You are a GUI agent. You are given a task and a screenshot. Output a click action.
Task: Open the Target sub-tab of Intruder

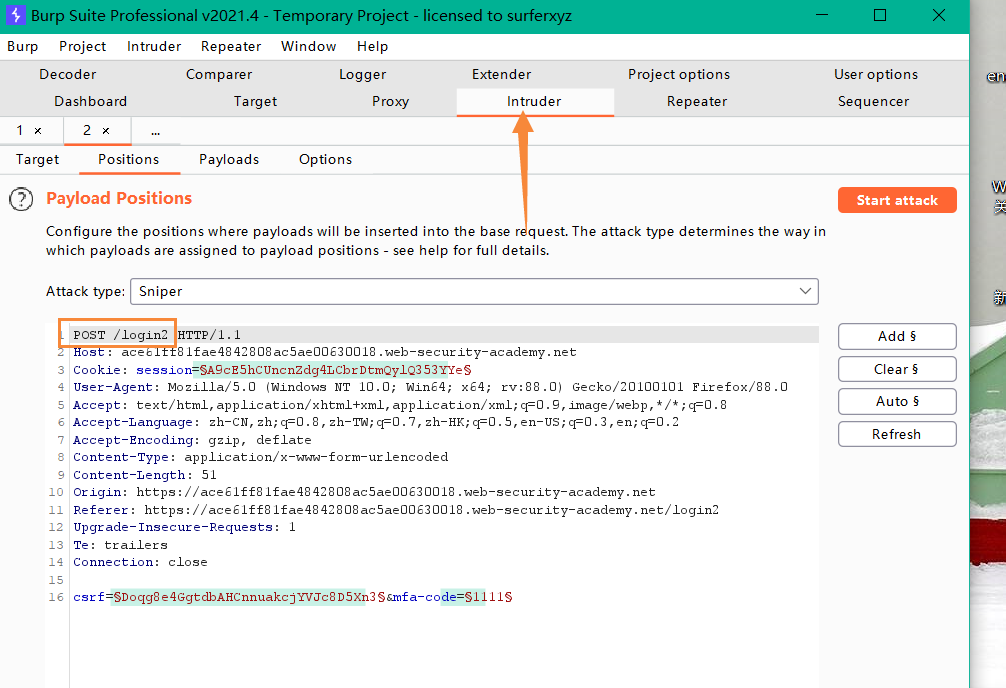(37, 159)
